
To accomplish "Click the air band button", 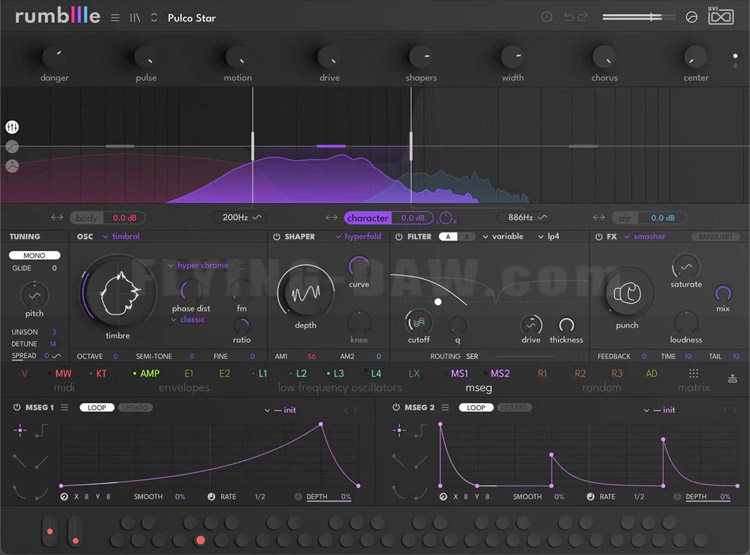I will coord(625,218).
